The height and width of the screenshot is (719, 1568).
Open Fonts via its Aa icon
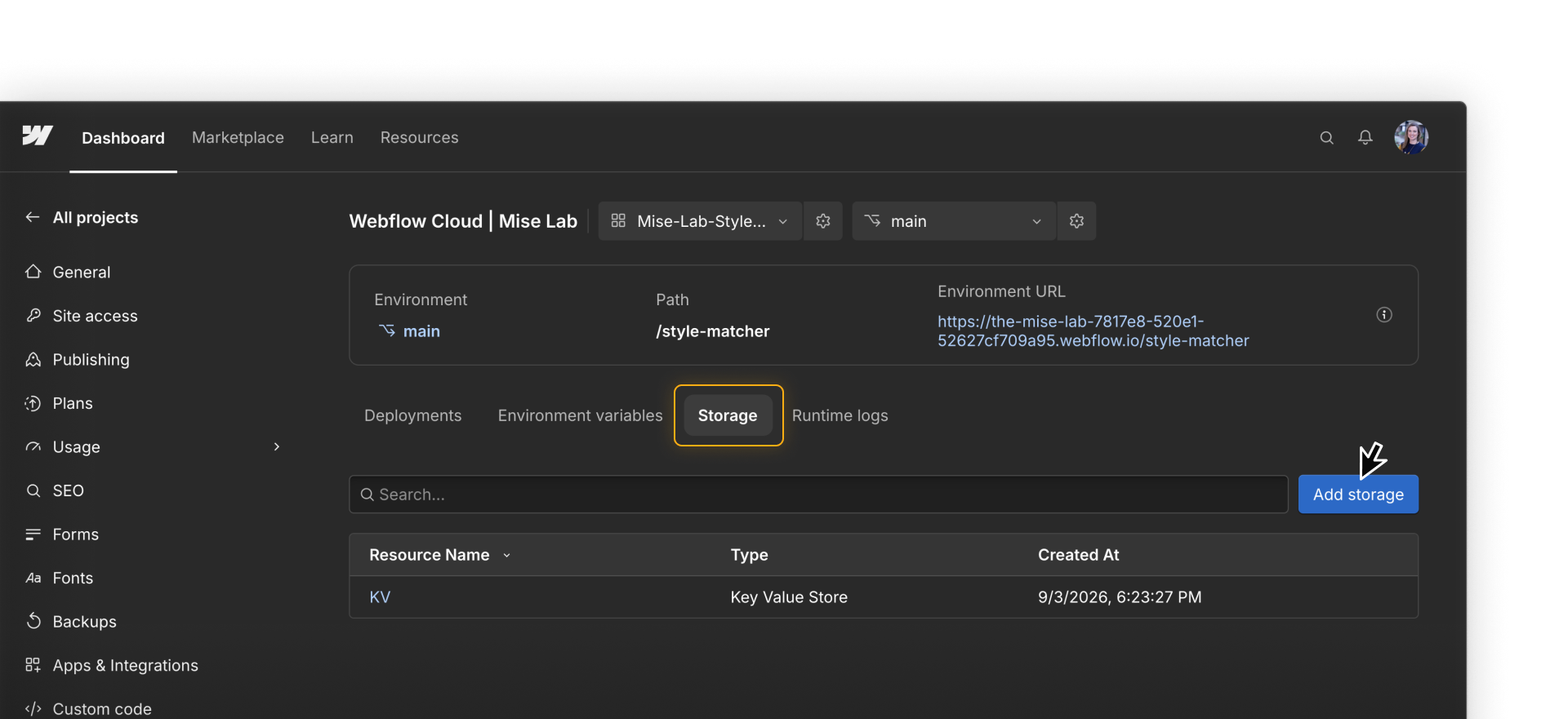point(33,578)
